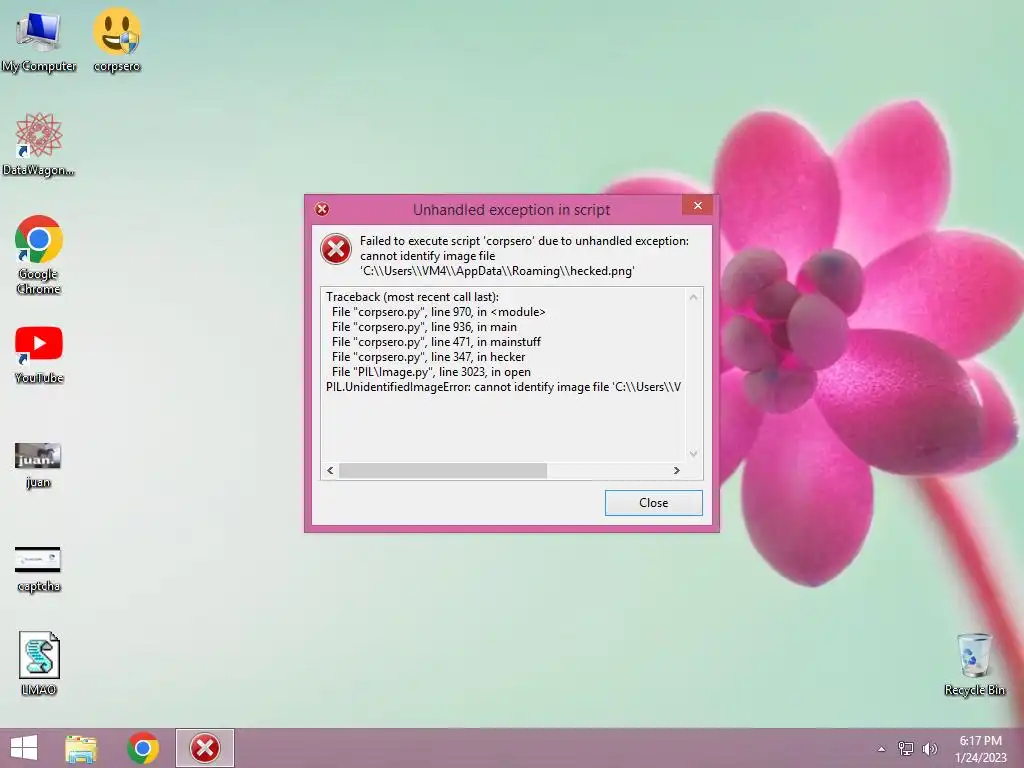Select the corpsero smiley desktop icon
The width and height of the screenshot is (1024, 768).
click(x=117, y=40)
